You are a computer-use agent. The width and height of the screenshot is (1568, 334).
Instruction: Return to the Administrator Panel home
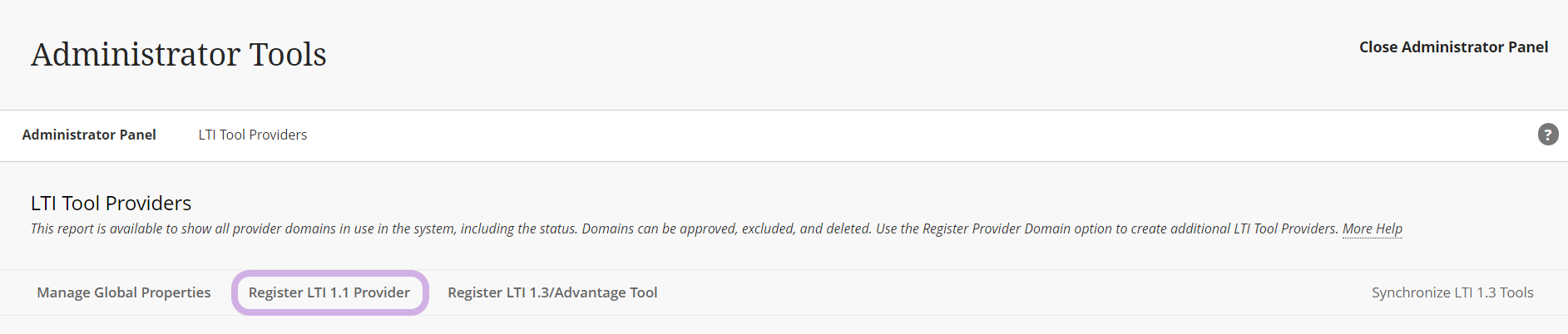pyautogui.click(x=89, y=135)
